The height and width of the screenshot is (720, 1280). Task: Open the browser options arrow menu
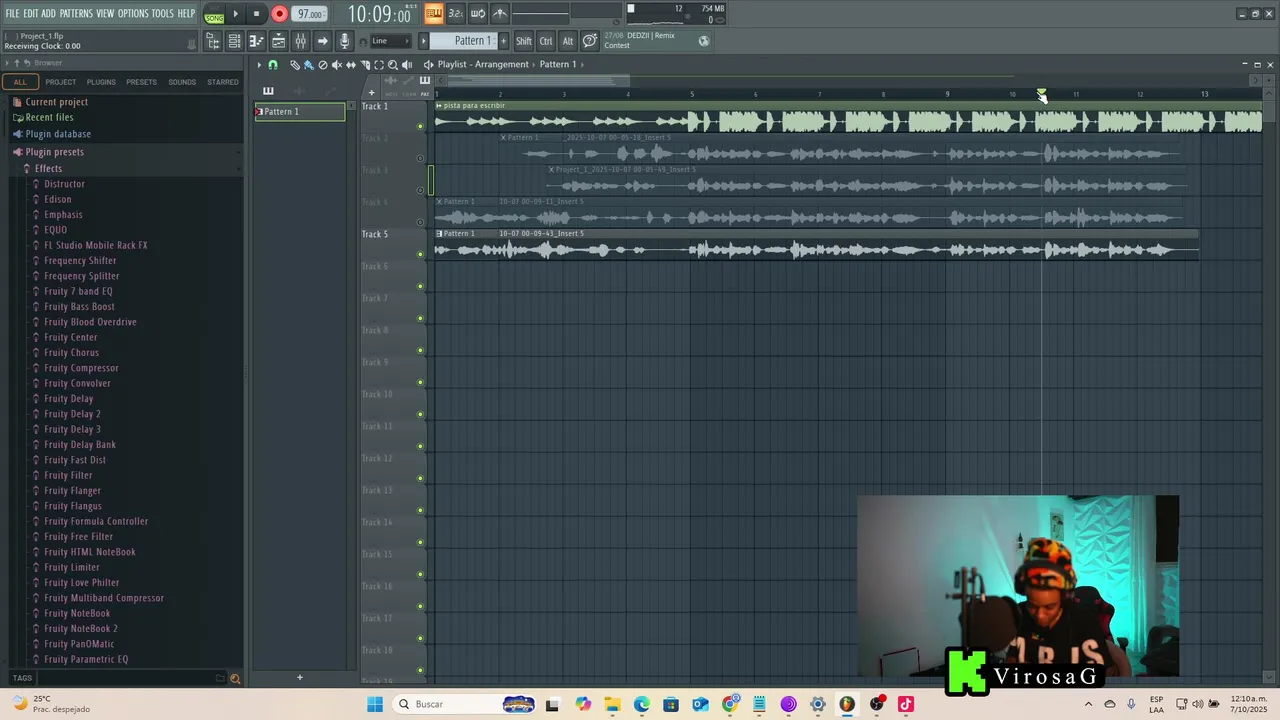[6, 63]
